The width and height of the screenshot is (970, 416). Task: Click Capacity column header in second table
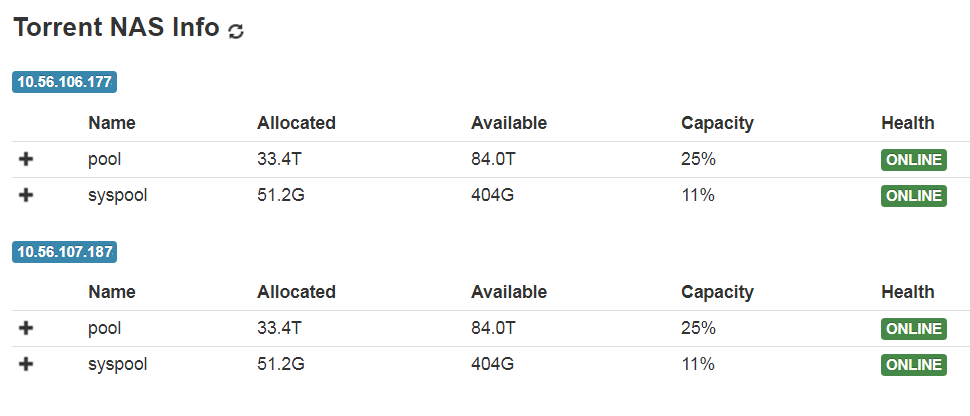[x=717, y=292]
